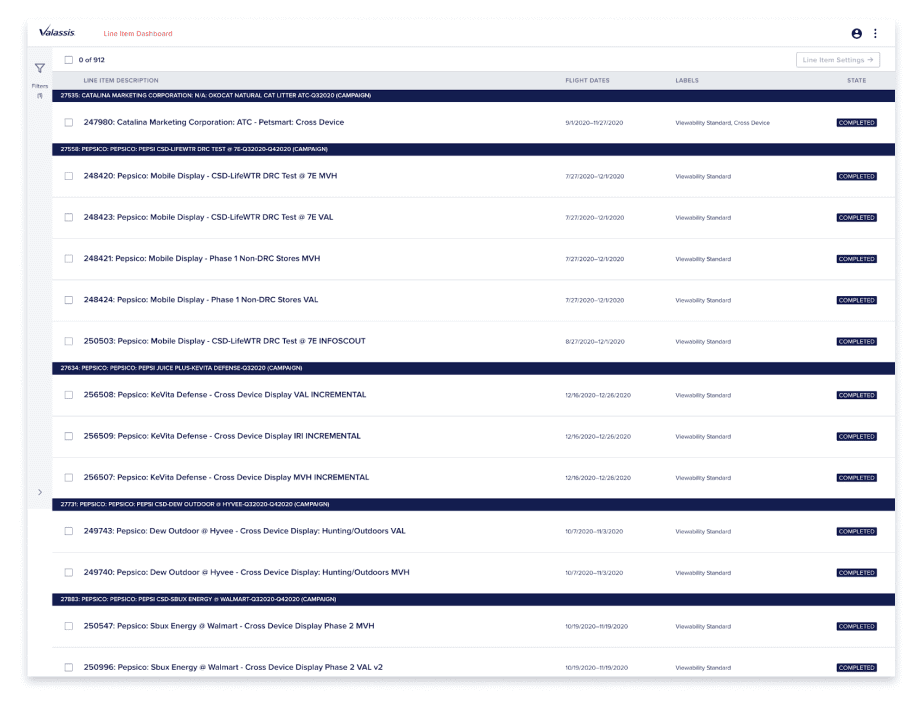The width and height of the screenshot is (923, 701).
Task: Open line item 256507 KeVita Defense MVH INCREMENTAL
Action: click(x=226, y=477)
